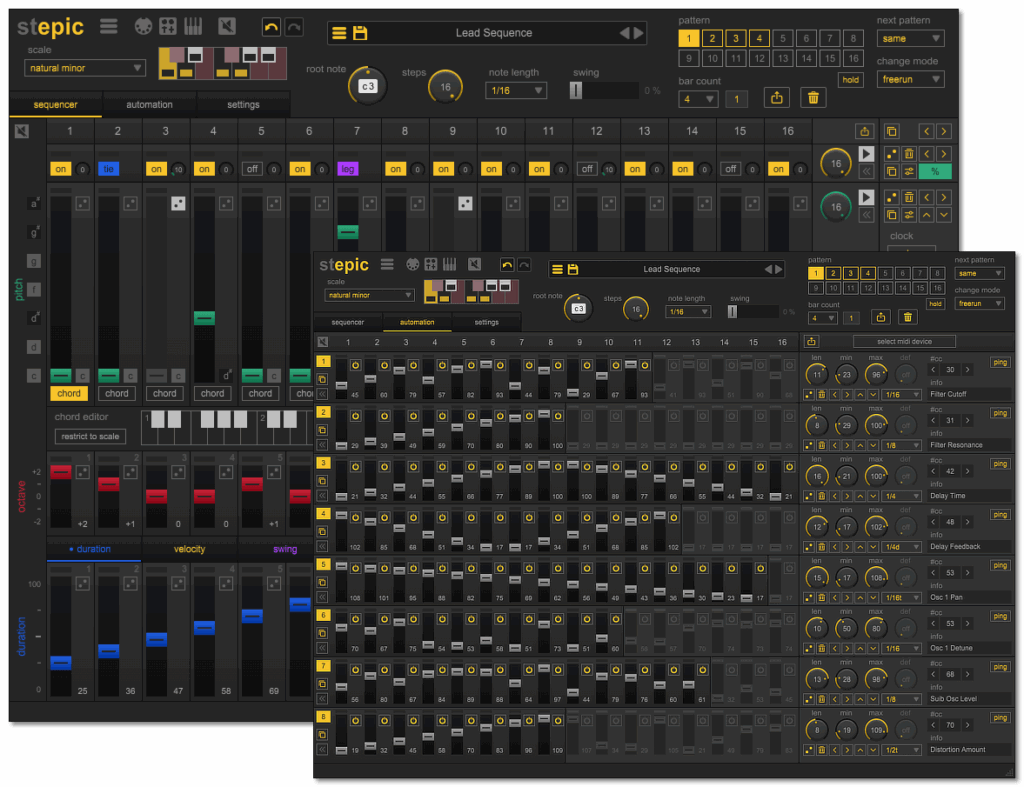This screenshot has height=787, width=1024.
Task: Click the restrict to scale button
Action: [90, 436]
